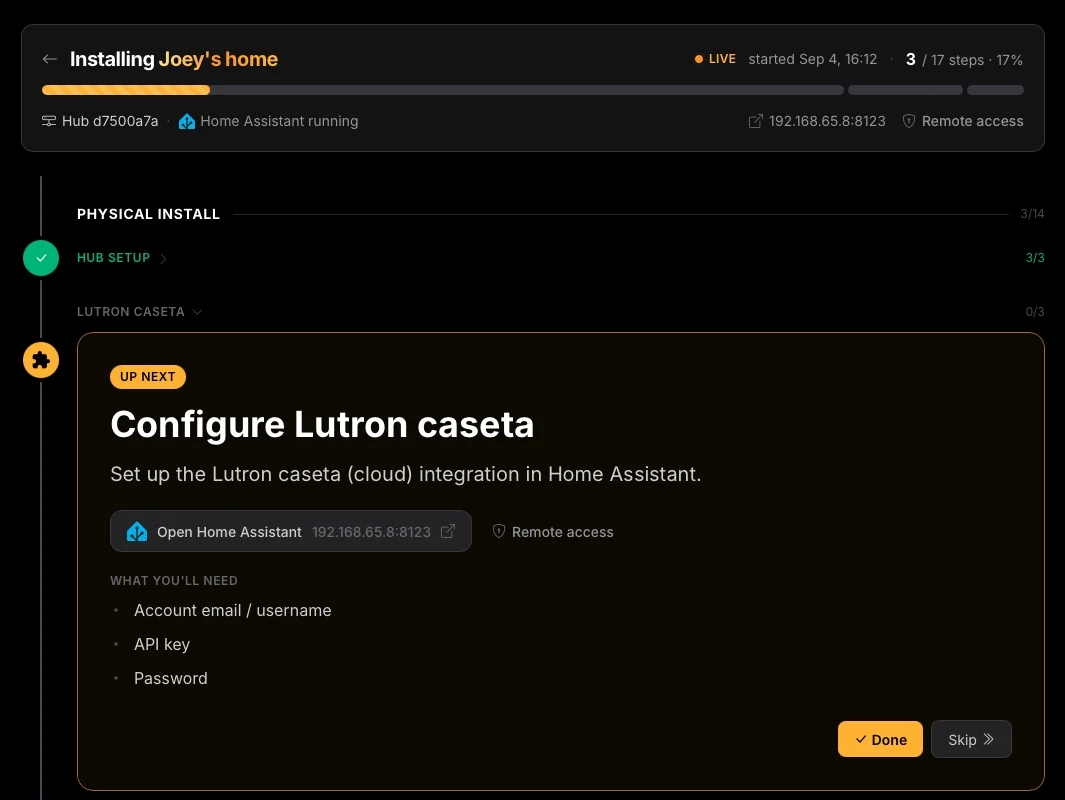1065x800 pixels.
Task: Click the hub device icon beside Hub d7500a7a
Action: 49,121
